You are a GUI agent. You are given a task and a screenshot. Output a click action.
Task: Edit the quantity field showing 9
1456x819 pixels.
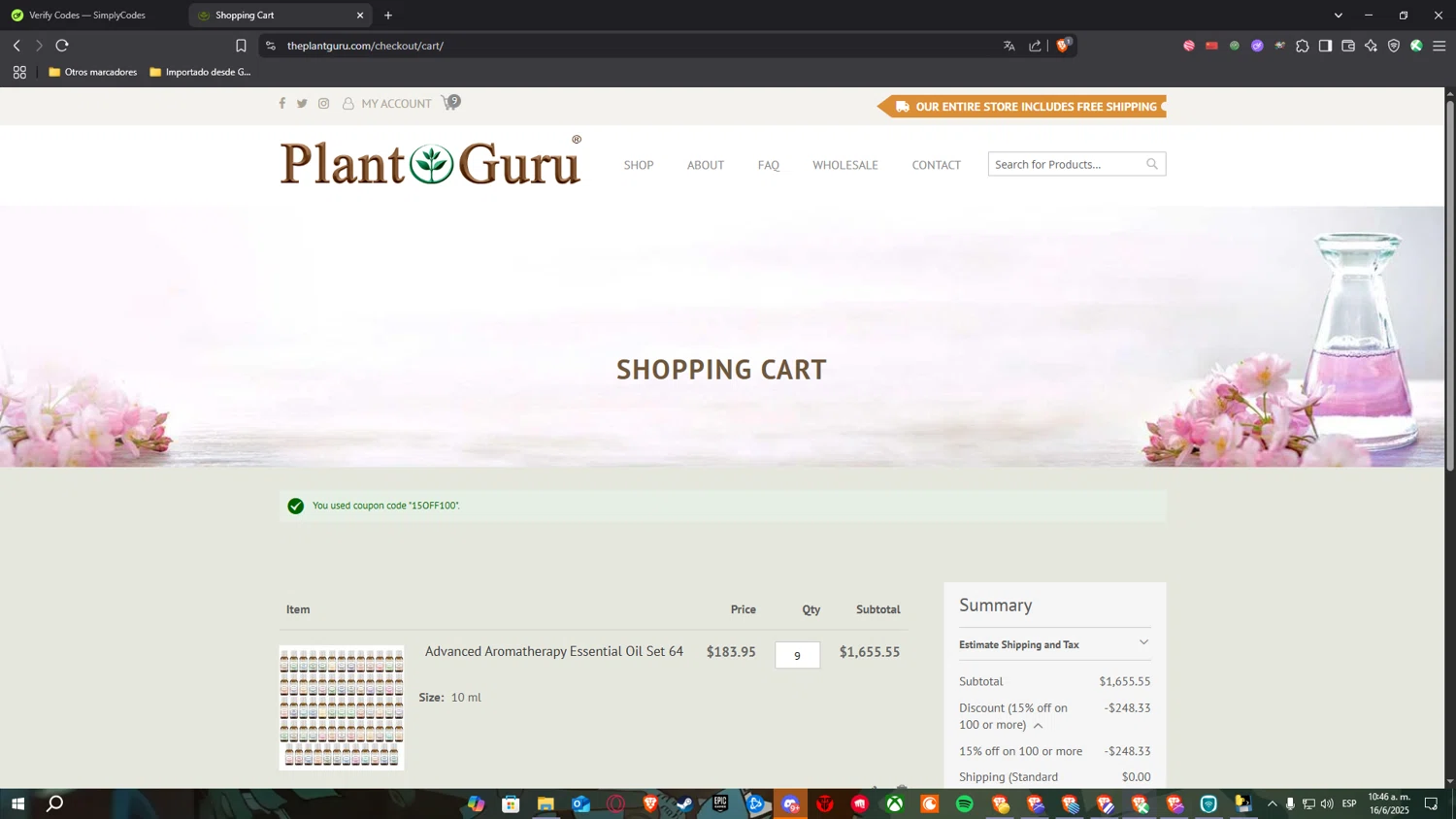click(x=798, y=655)
